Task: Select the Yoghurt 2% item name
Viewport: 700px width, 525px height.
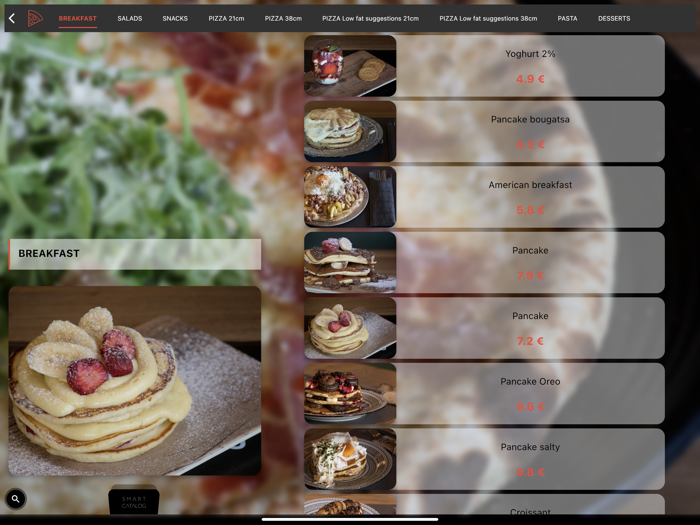Action: pyautogui.click(x=530, y=54)
